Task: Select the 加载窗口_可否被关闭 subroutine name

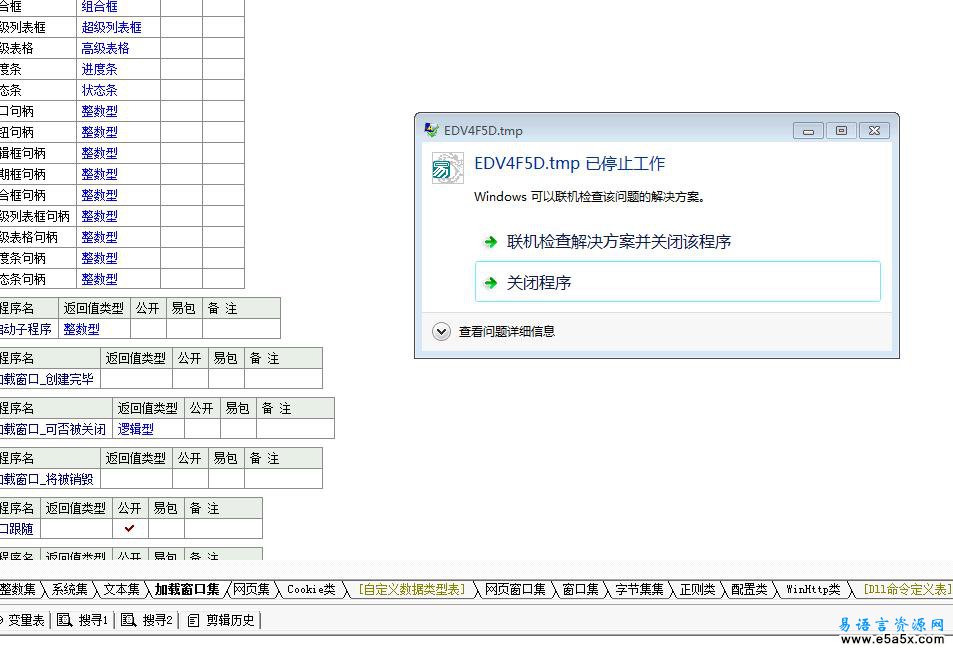Action: click(53, 429)
